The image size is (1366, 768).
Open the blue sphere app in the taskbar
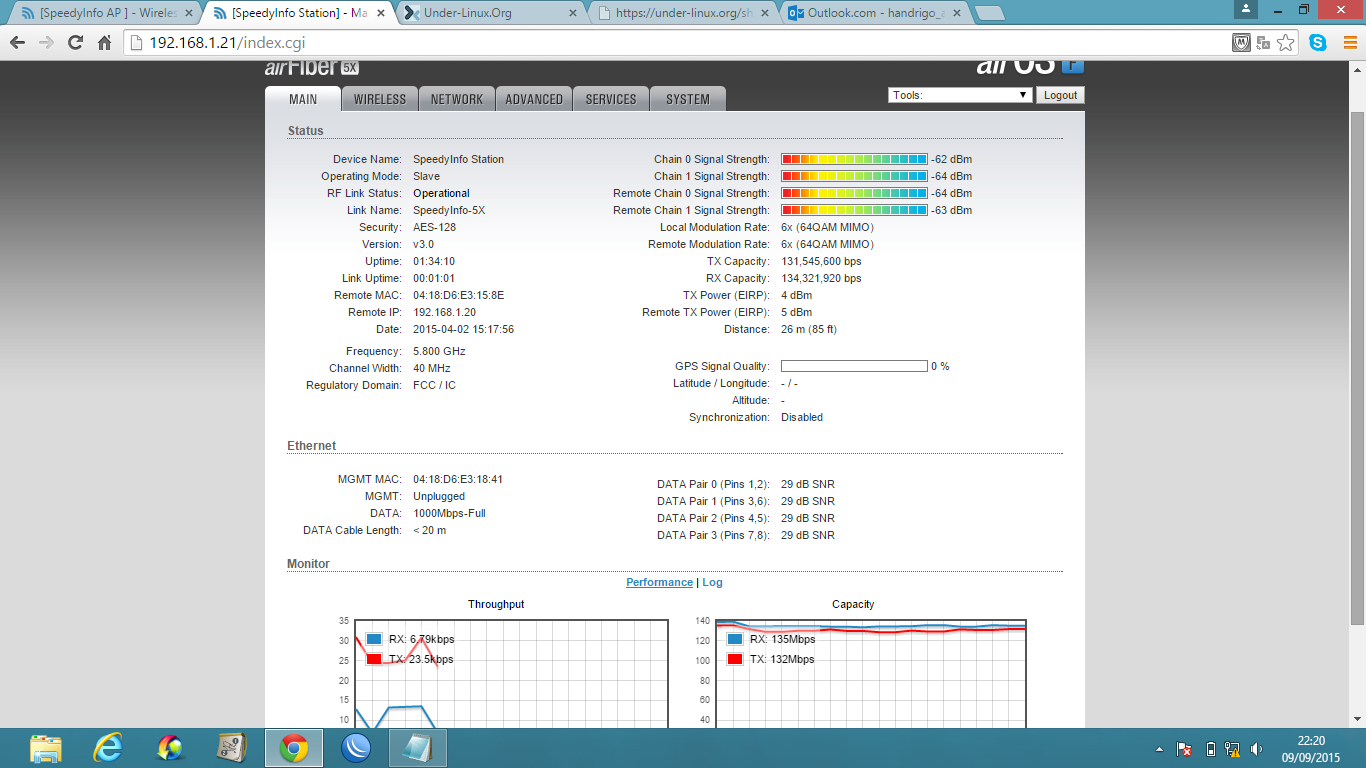coord(356,748)
